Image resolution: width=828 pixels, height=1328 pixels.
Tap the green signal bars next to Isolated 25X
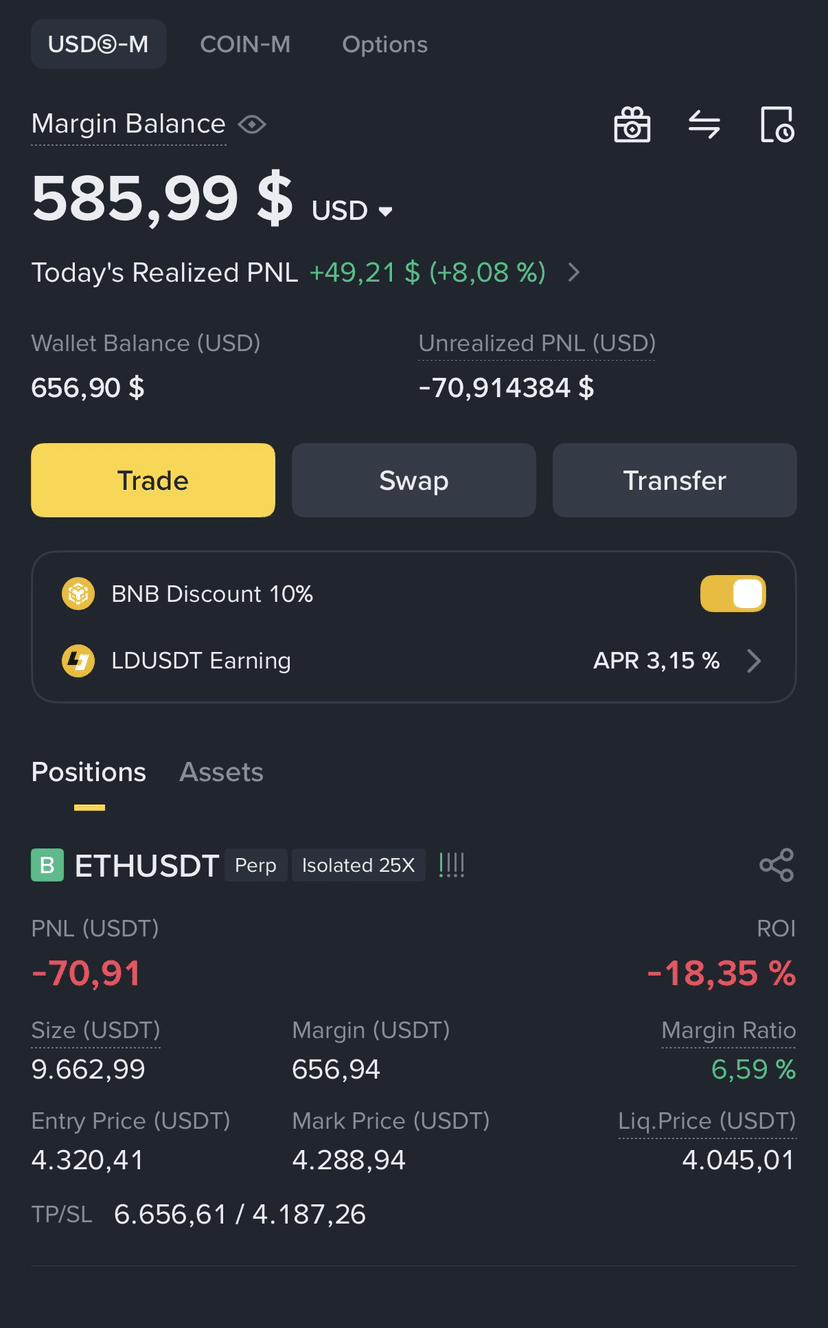(x=451, y=865)
